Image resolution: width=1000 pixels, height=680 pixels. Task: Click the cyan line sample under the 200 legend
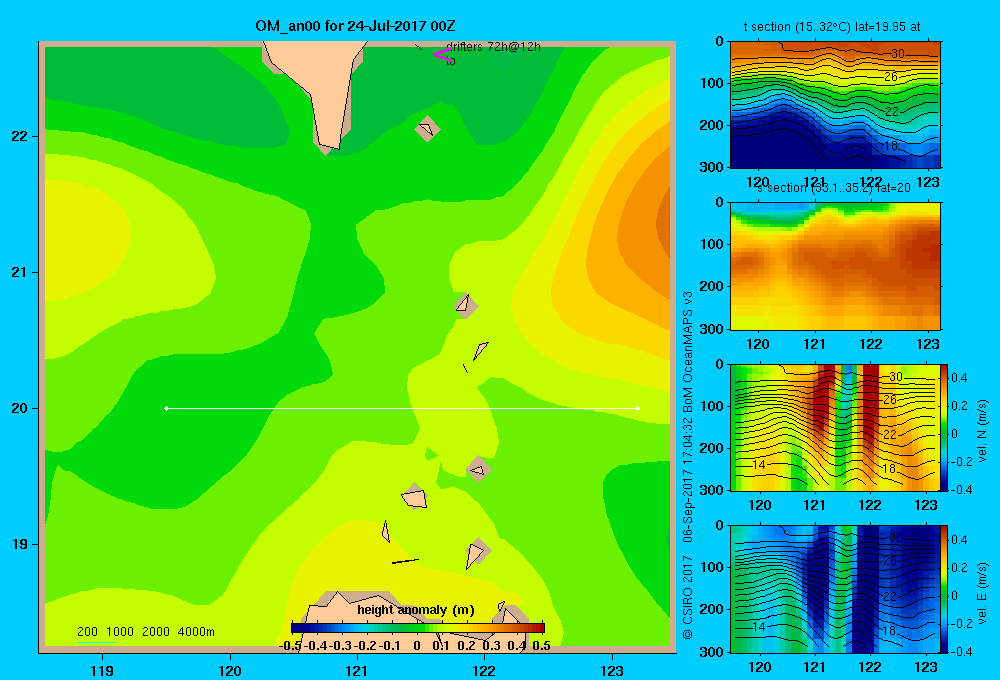click(x=96, y=642)
